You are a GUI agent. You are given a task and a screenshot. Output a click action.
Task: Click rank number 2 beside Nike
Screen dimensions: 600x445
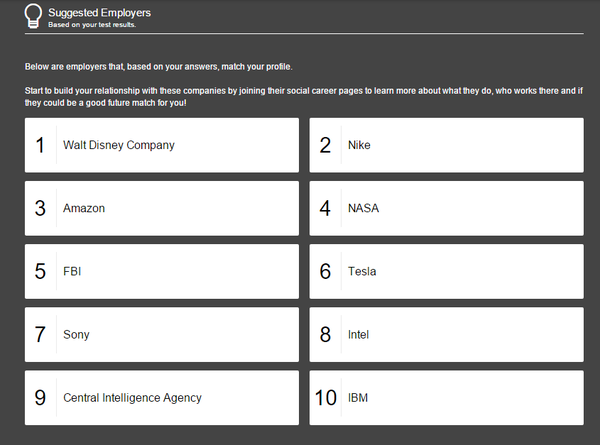(x=325, y=145)
